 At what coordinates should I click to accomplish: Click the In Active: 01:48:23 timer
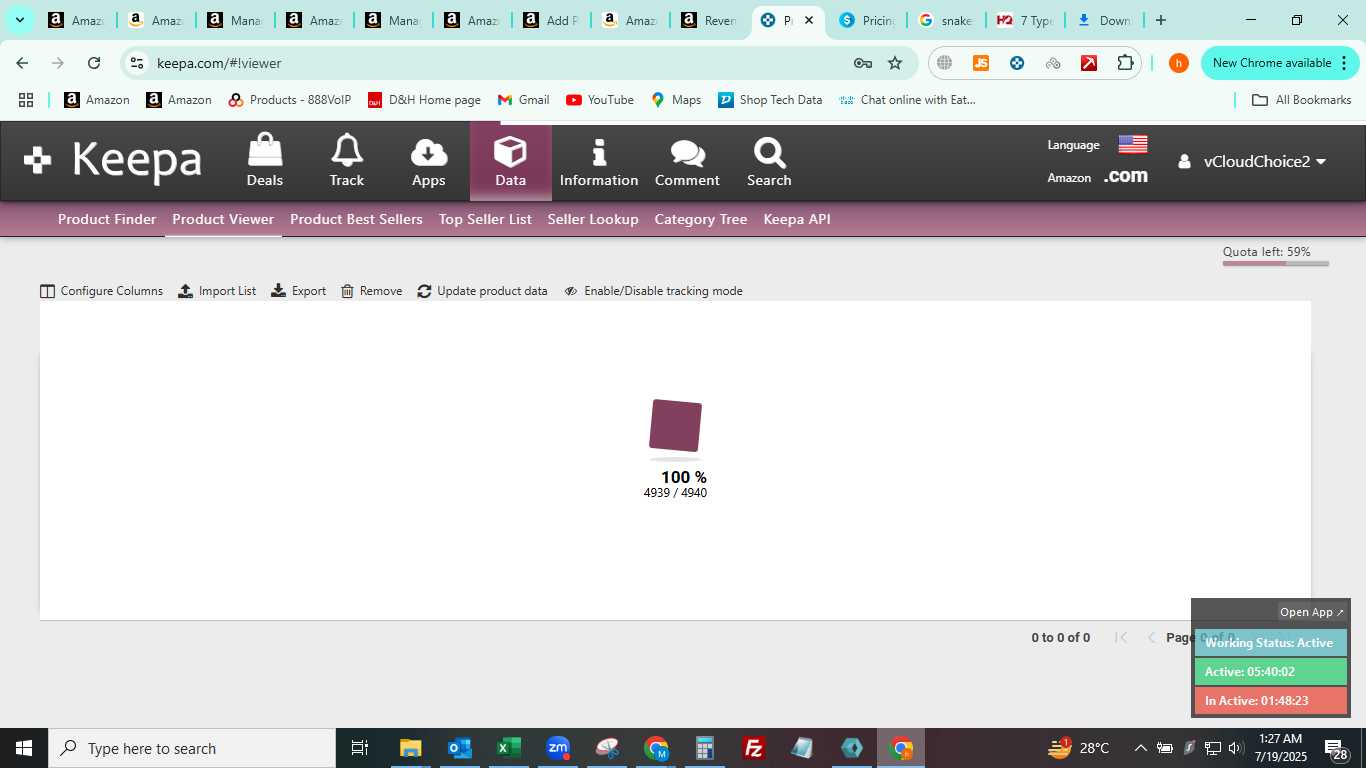(x=1270, y=701)
